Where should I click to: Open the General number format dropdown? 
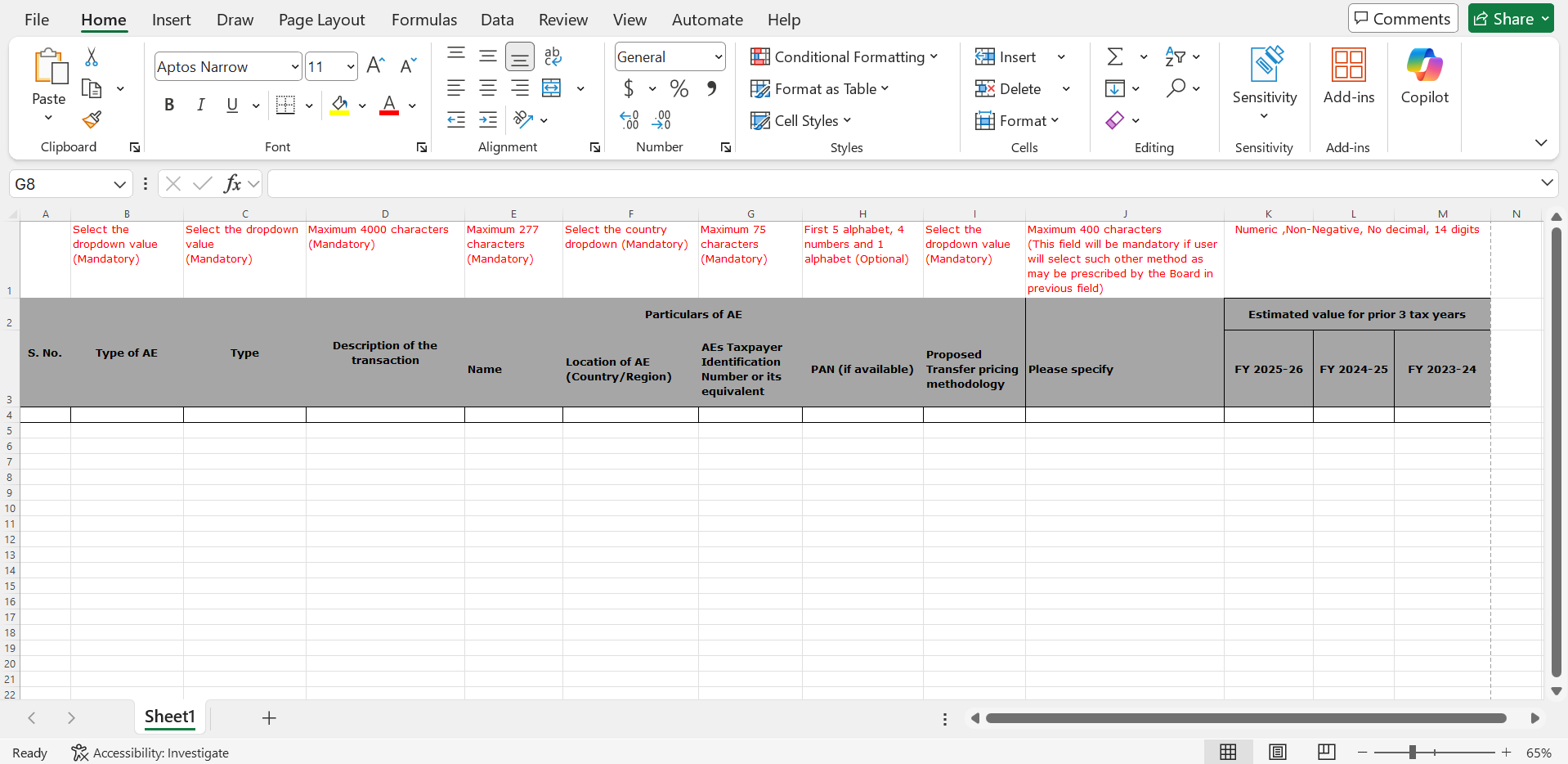pos(719,57)
